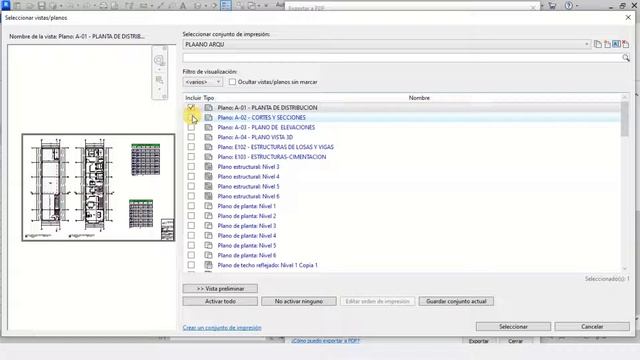Click the duplicate print set icon
The height and width of the screenshot is (360, 640).
coord(598,44)
